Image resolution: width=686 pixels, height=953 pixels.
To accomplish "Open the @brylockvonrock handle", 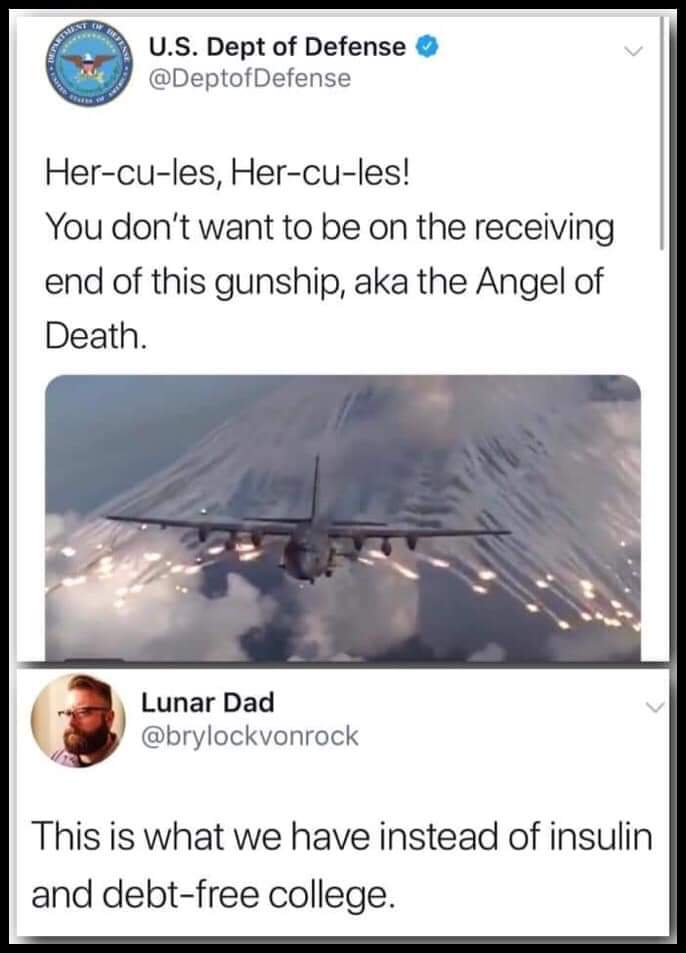I will [x=250, y=736].
